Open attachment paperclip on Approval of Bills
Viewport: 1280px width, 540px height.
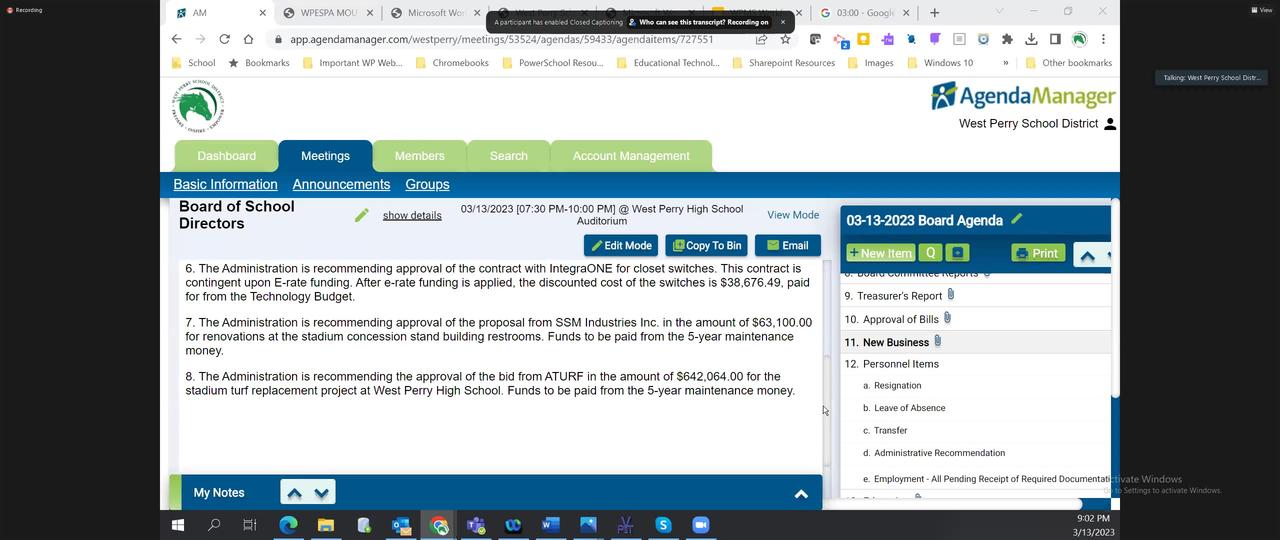(947, 318)
